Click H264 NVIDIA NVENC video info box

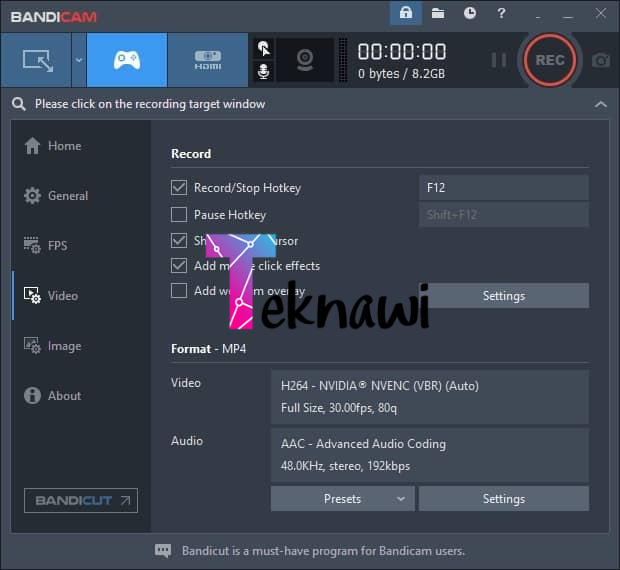coord(430,397)
